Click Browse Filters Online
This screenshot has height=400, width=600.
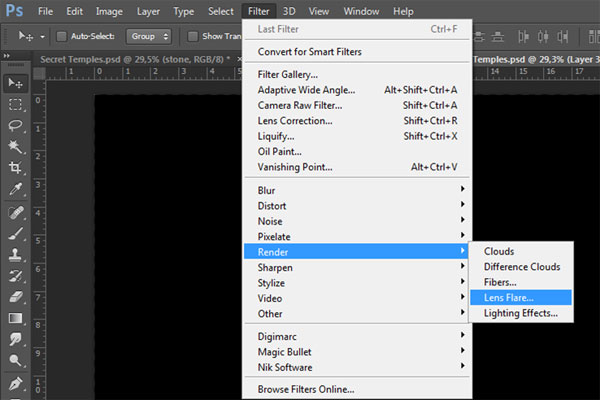click(x=306, y=389)
